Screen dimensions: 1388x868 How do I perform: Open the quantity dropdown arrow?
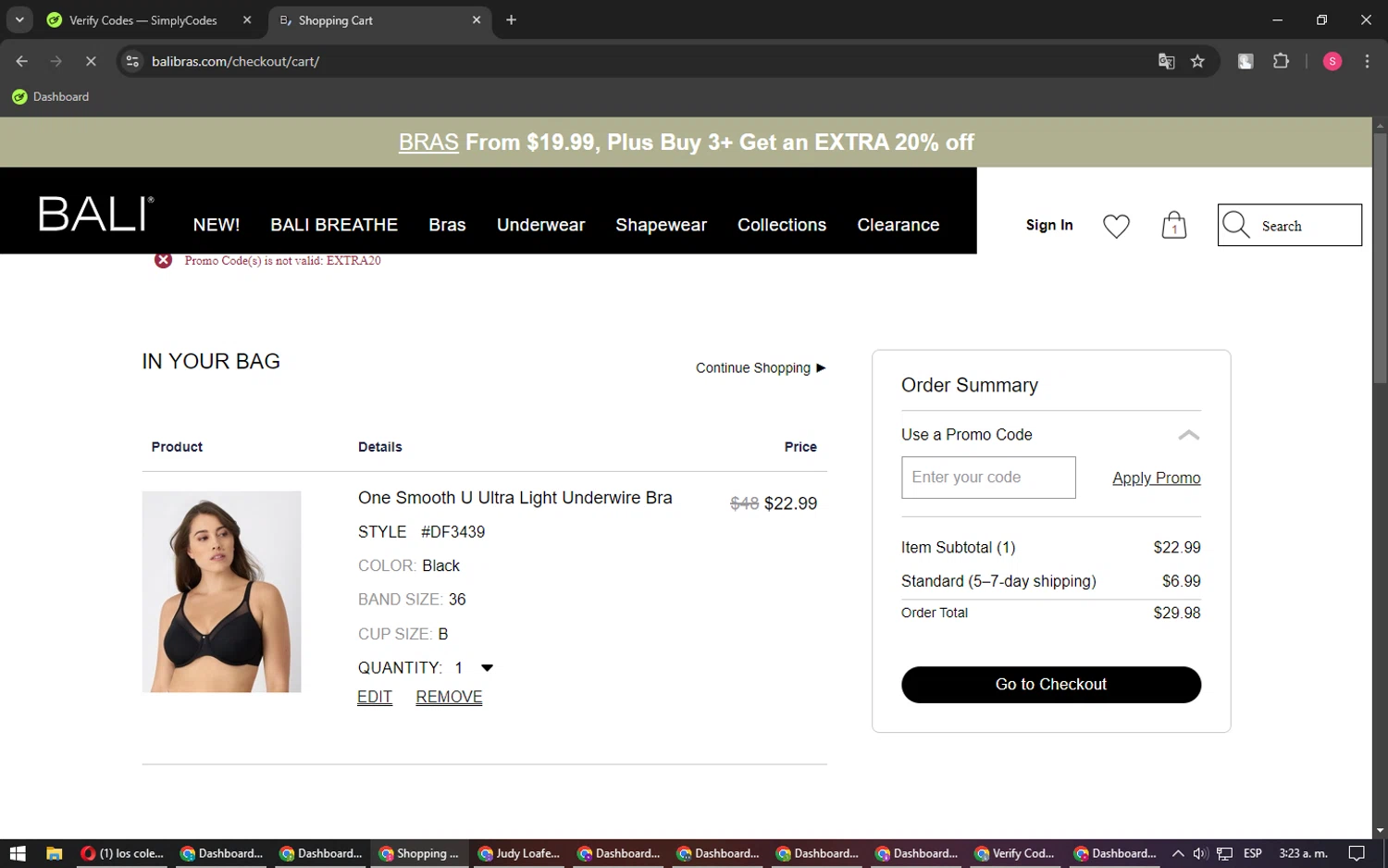point(487,668)
